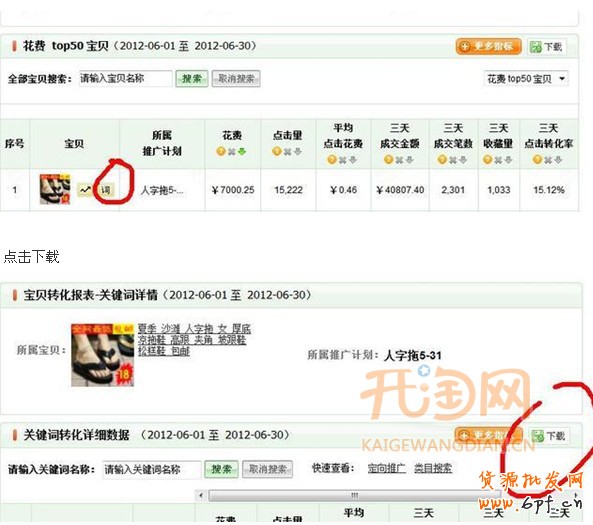Click 更多指标 in 关键词转化详细数据 section
The width and height of the screenshot is (593, 525).
488,435
